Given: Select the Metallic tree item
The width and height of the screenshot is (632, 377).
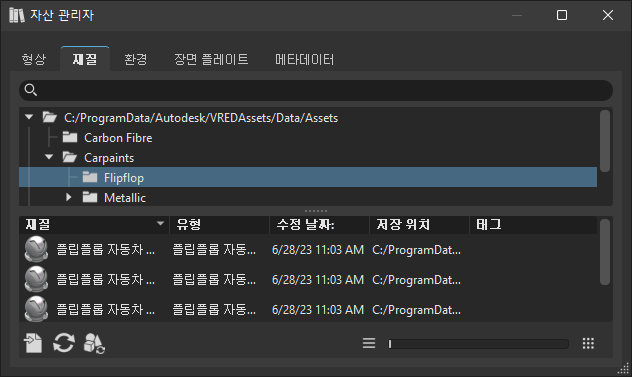Looking at the screenshot, I should 125,198.
